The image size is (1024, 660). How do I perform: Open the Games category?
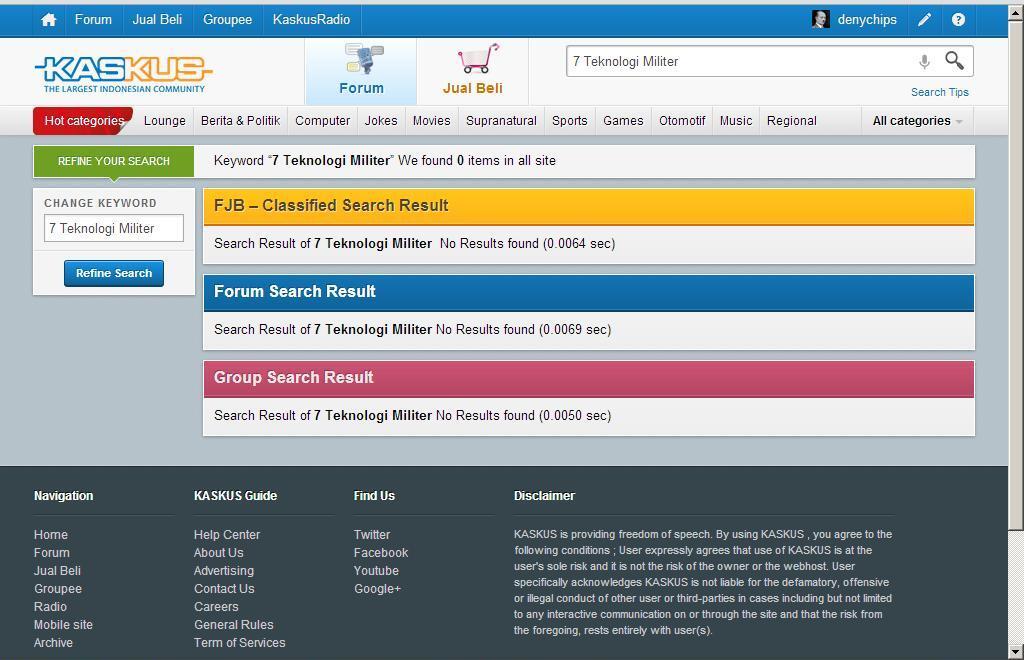(x=623, y=121)
